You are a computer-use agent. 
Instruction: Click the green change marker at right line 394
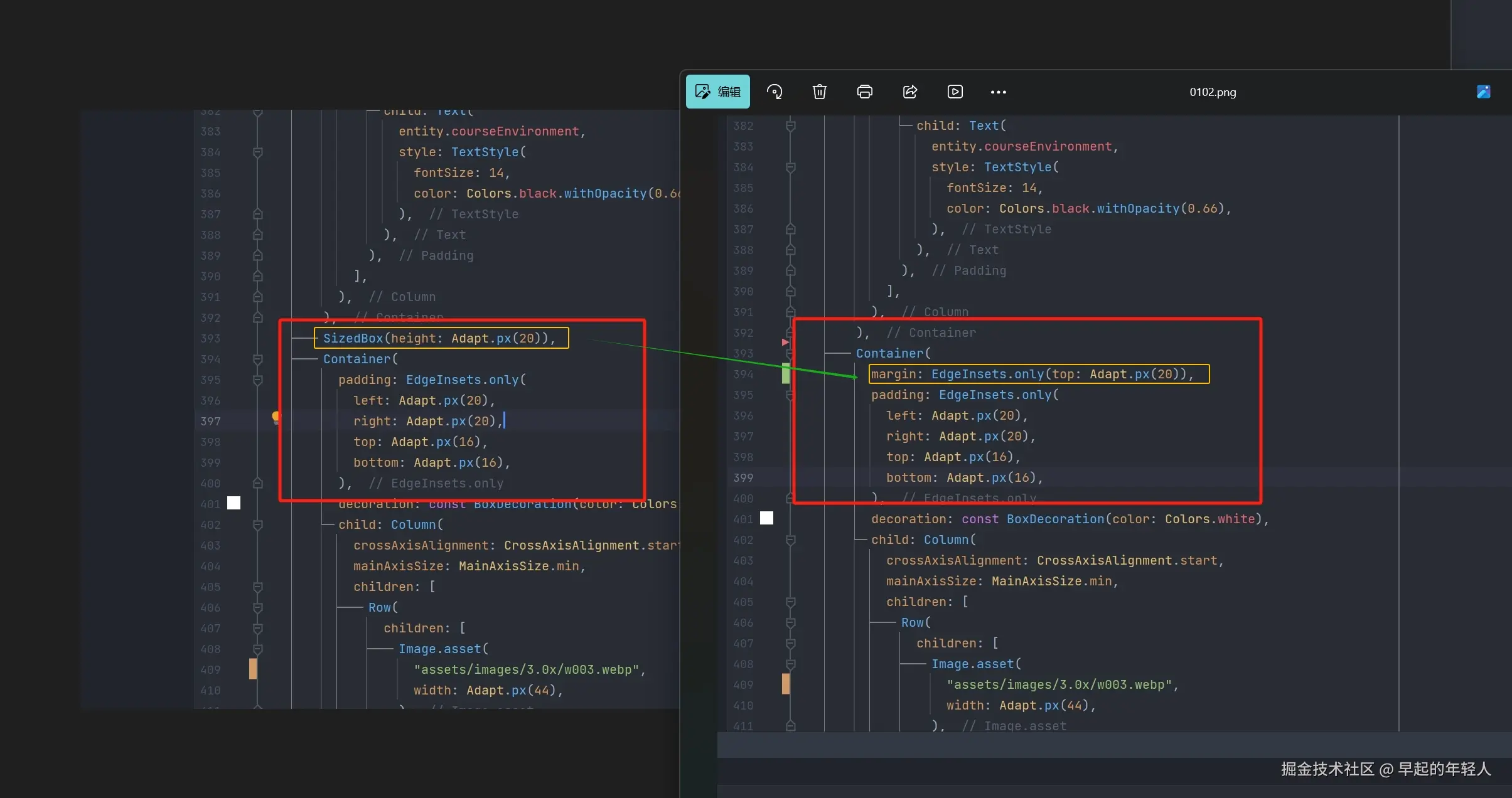tap(785, 373)
